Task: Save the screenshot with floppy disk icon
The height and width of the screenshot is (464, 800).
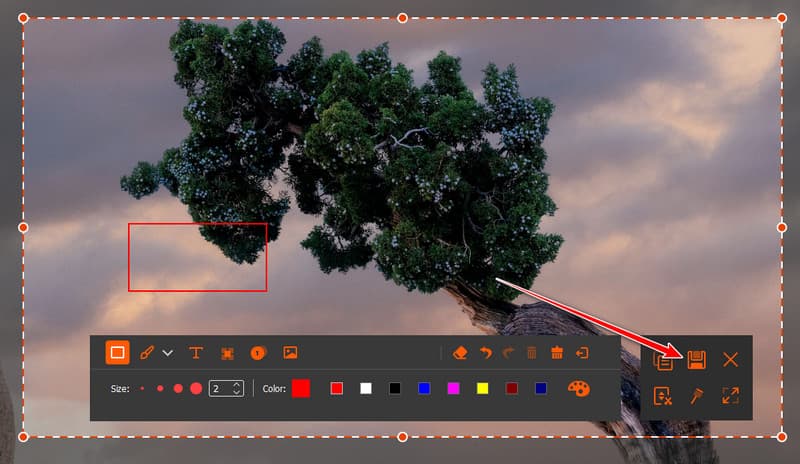Action: [696, 360]
